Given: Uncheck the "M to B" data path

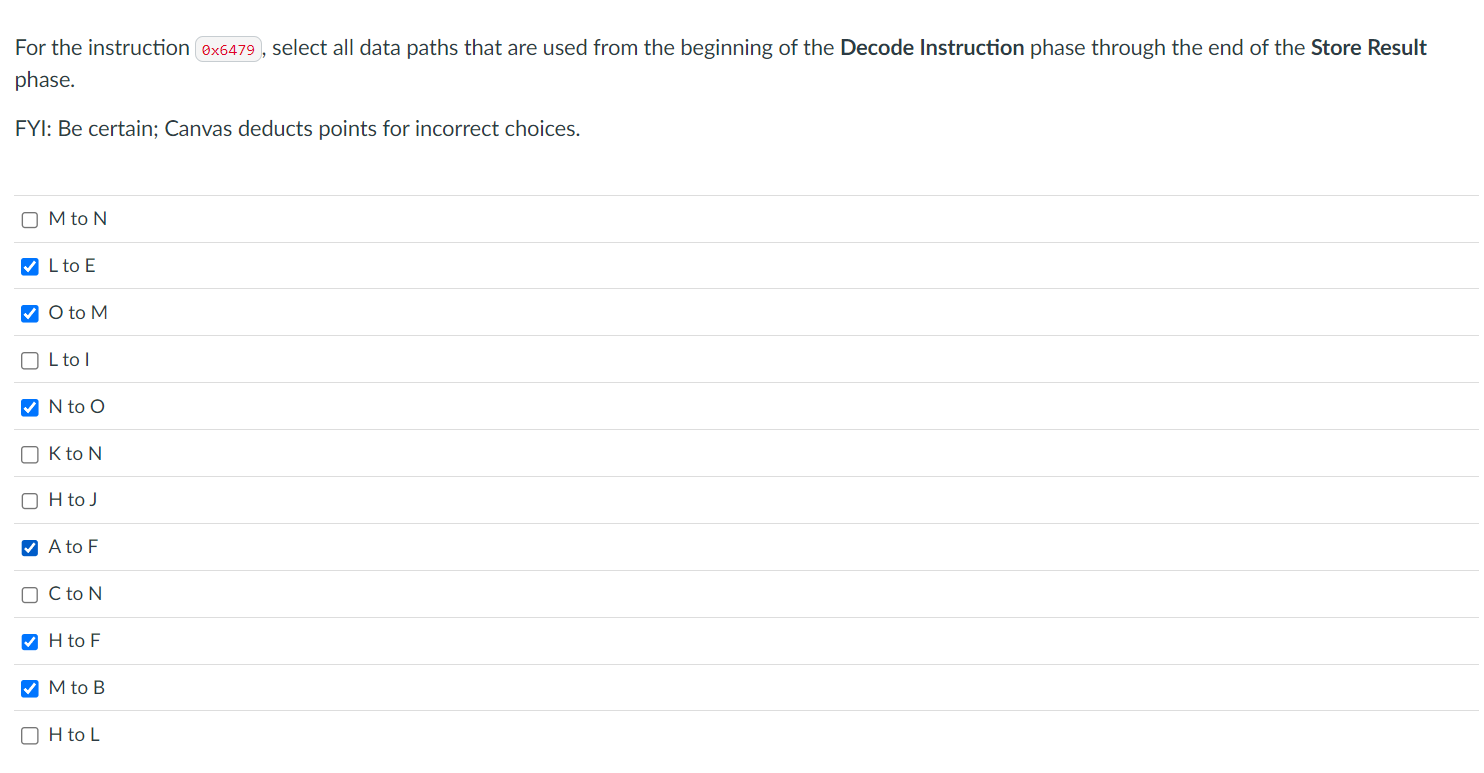Looking at the screenshot, I should pos(29,688).
